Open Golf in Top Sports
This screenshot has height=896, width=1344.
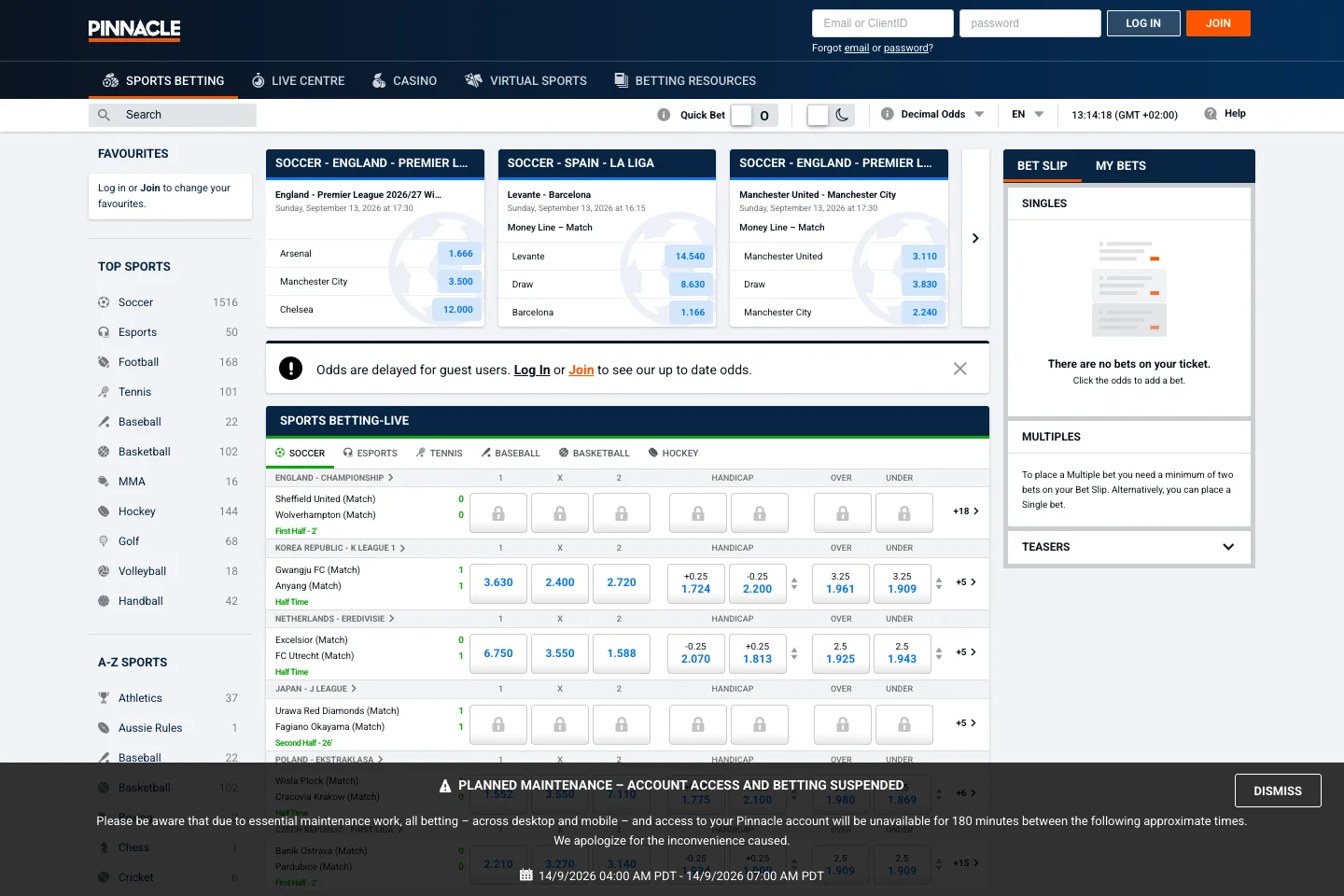click(168, 541)
